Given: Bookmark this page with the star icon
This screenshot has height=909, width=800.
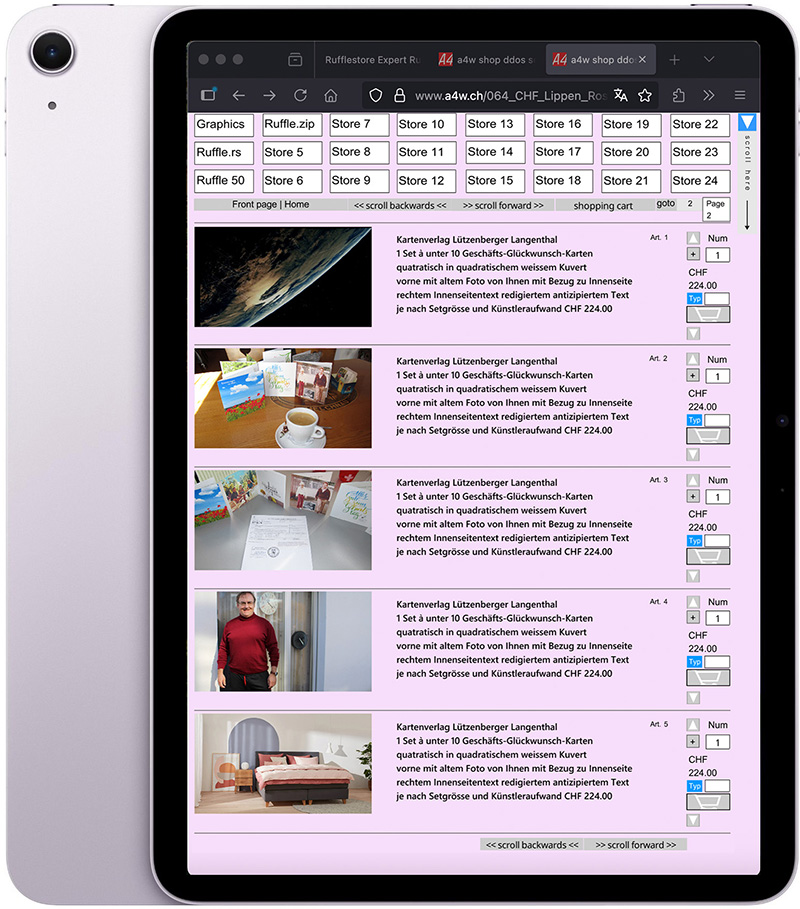Looking at the screenshot, I should [645, 96].
